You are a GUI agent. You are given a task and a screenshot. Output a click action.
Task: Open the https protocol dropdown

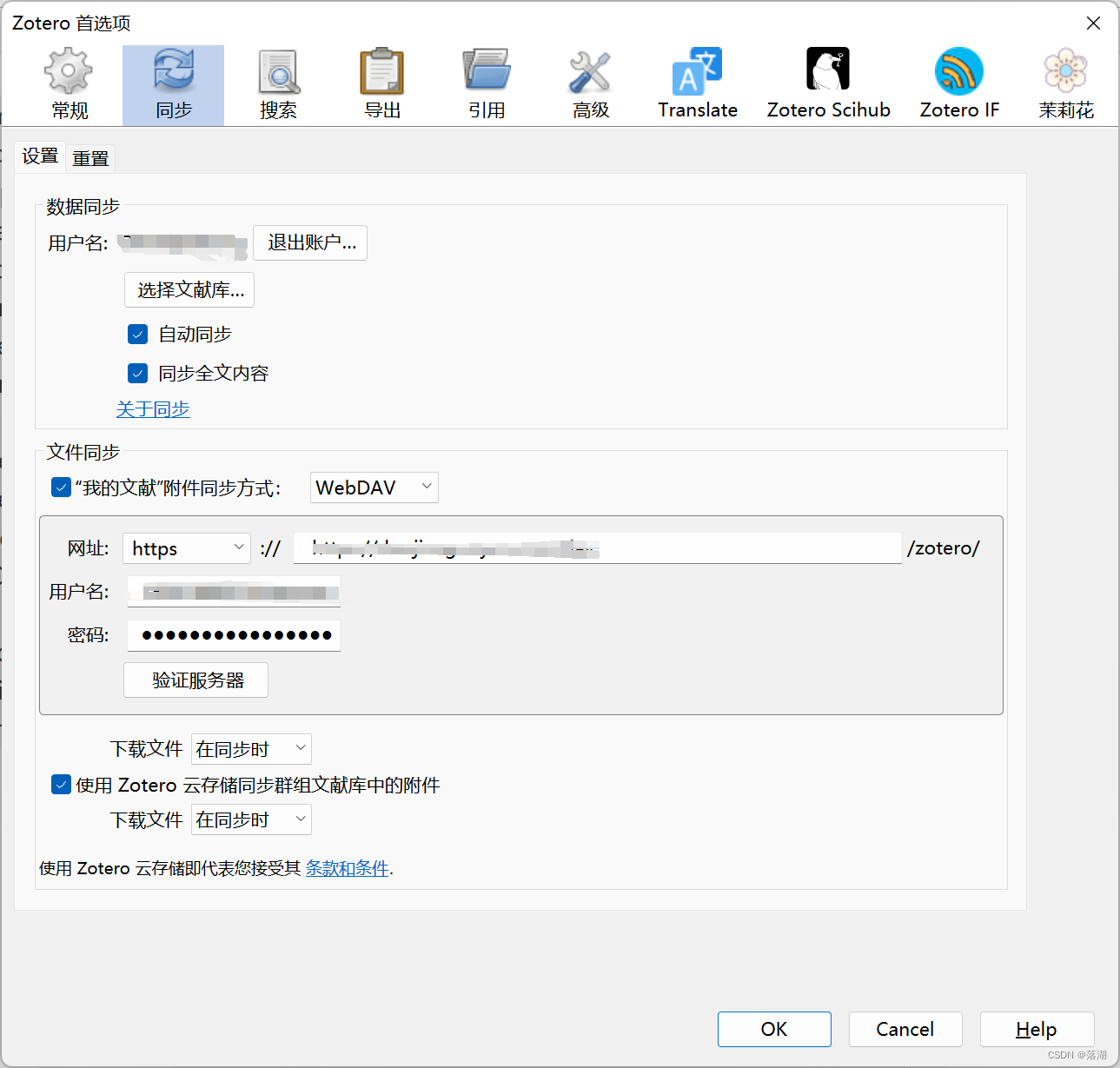tap(187, 548)
